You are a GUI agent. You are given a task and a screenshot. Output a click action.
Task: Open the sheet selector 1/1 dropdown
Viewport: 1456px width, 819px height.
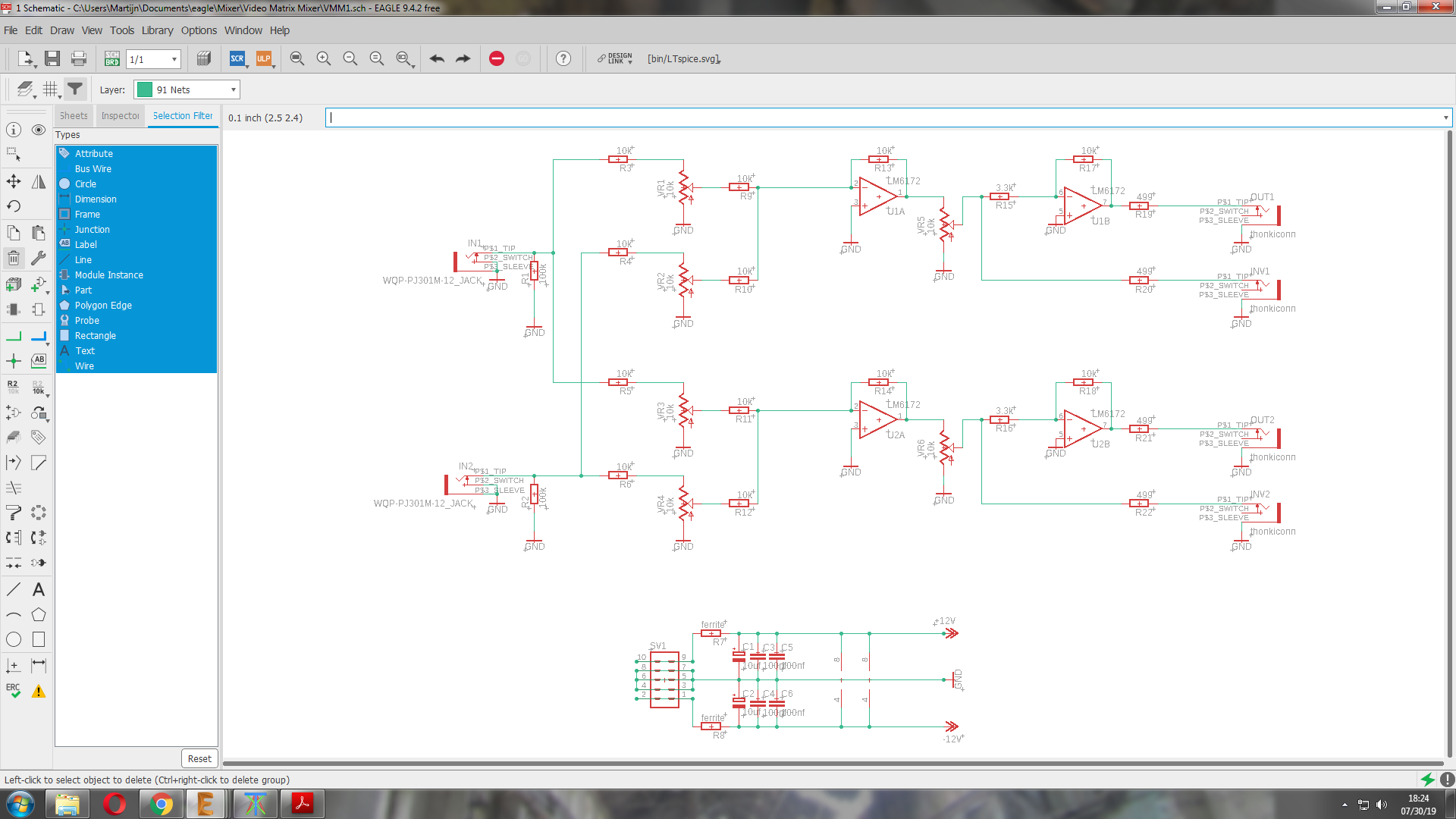[x=153, y=59]
